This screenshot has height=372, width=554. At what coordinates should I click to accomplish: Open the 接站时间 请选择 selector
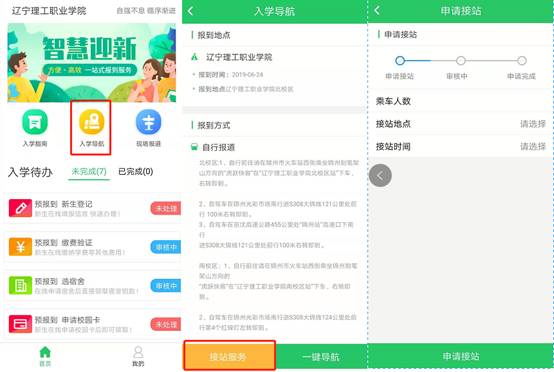[461, 146]
